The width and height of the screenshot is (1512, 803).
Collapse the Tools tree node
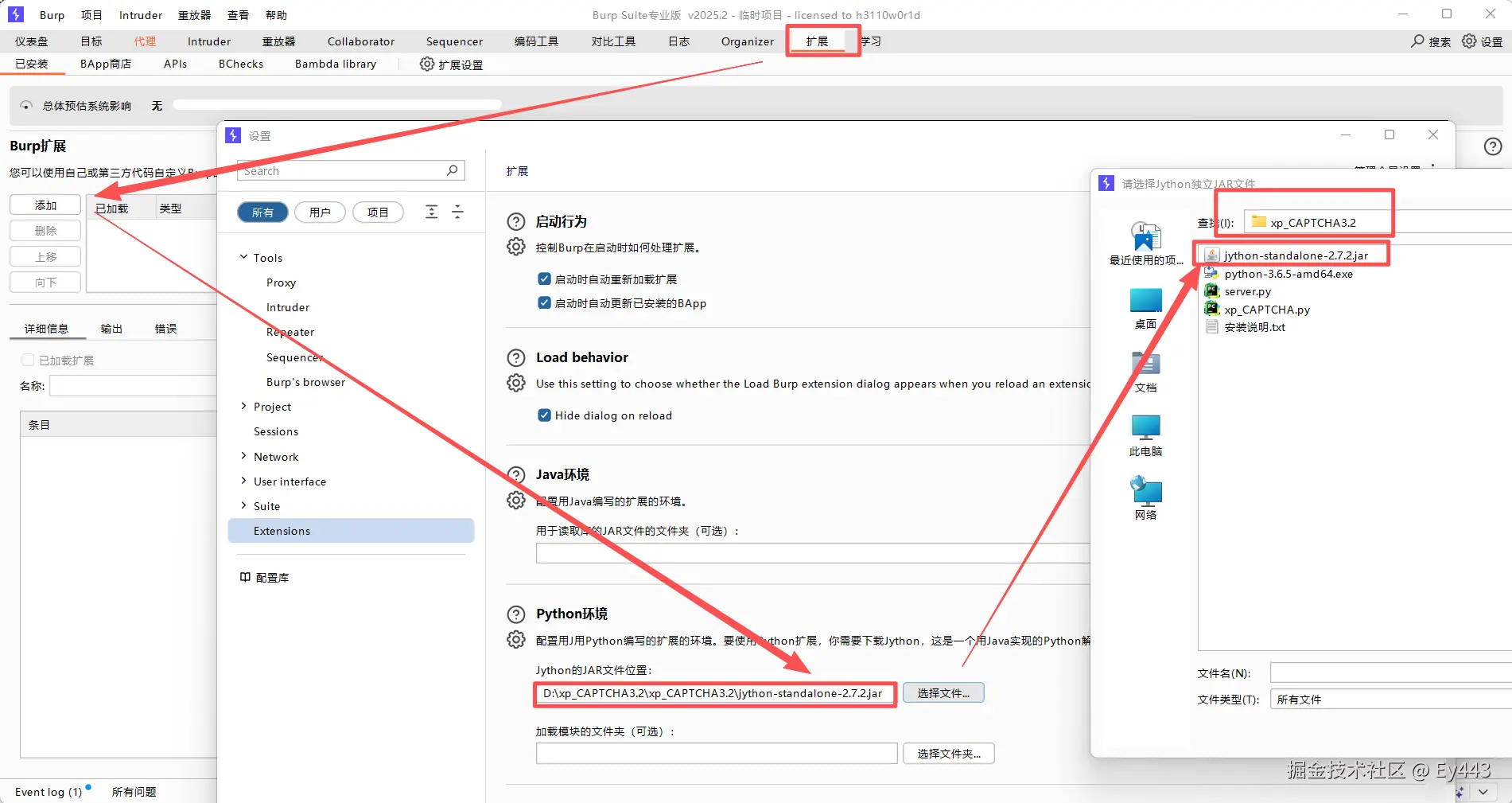(243, 257)
